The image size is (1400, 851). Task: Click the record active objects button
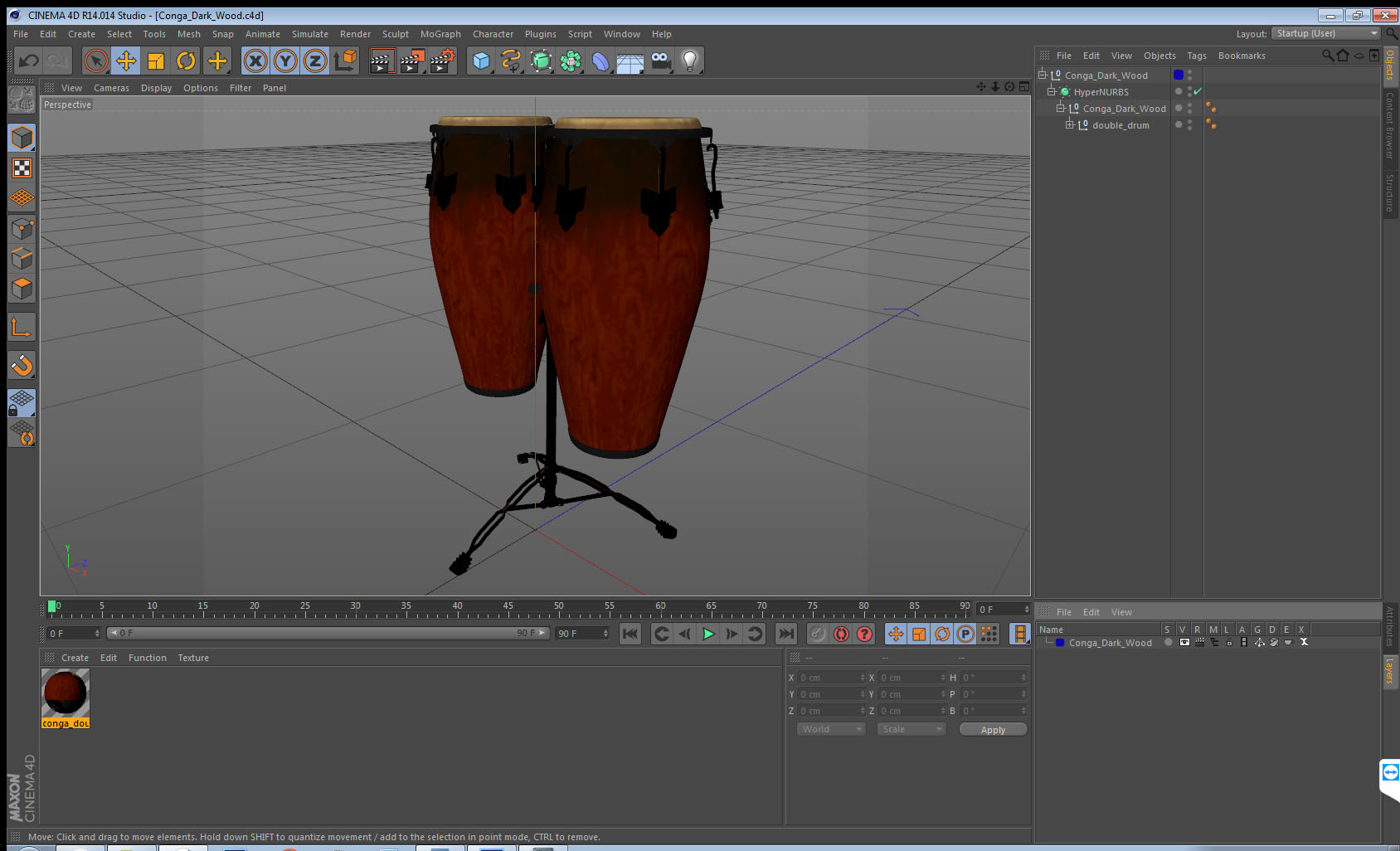pos(818,634)
